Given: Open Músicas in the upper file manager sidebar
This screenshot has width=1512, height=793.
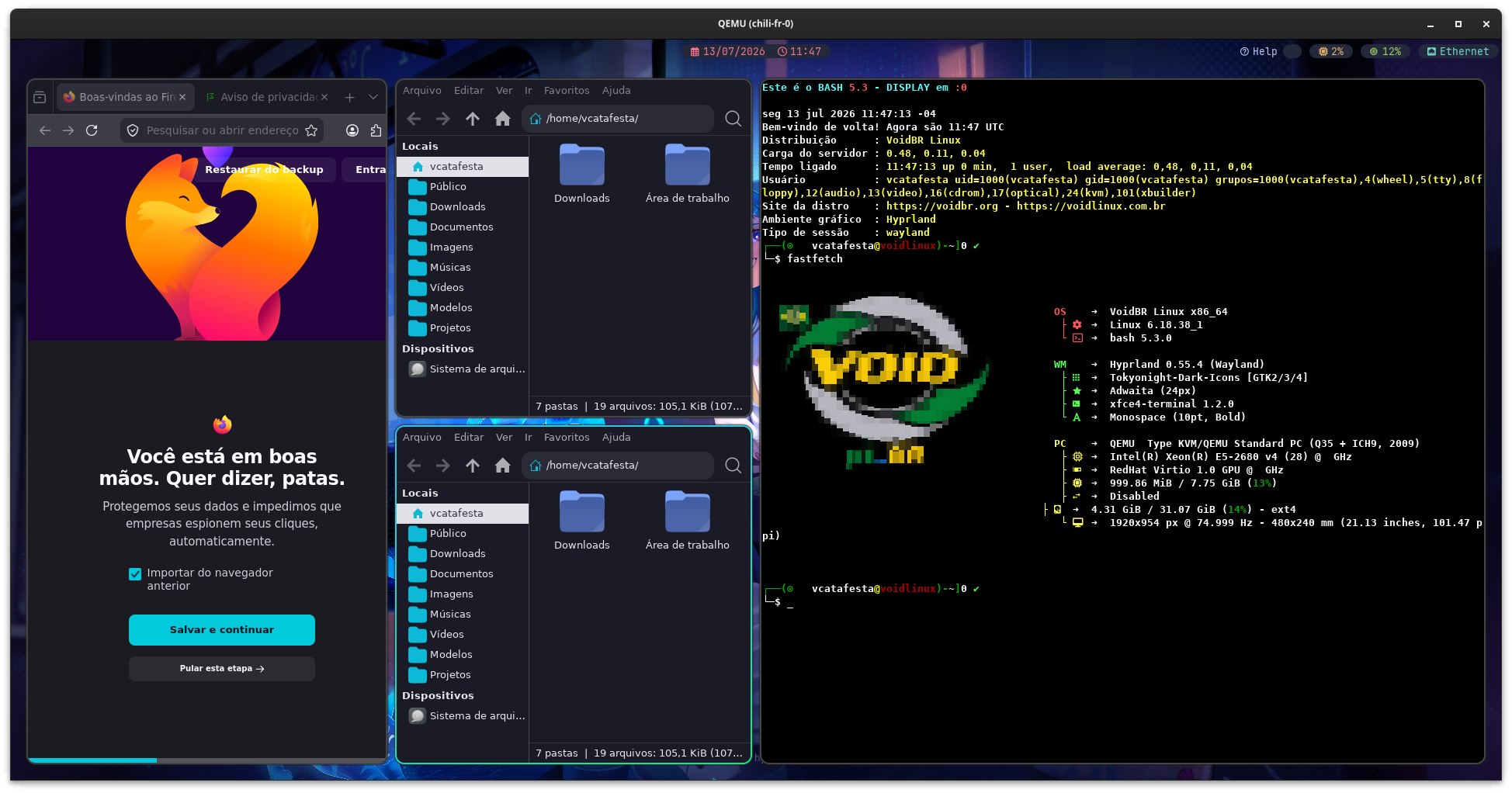Looking at the screenshot, I should click(x=463, y=268).
